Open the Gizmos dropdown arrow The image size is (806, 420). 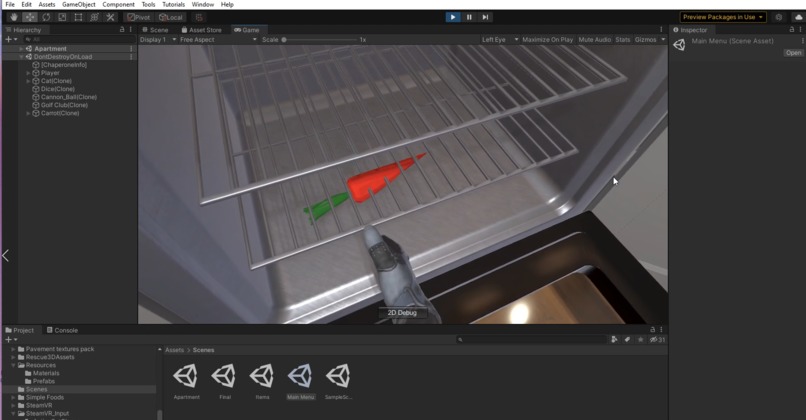(663, 40)
